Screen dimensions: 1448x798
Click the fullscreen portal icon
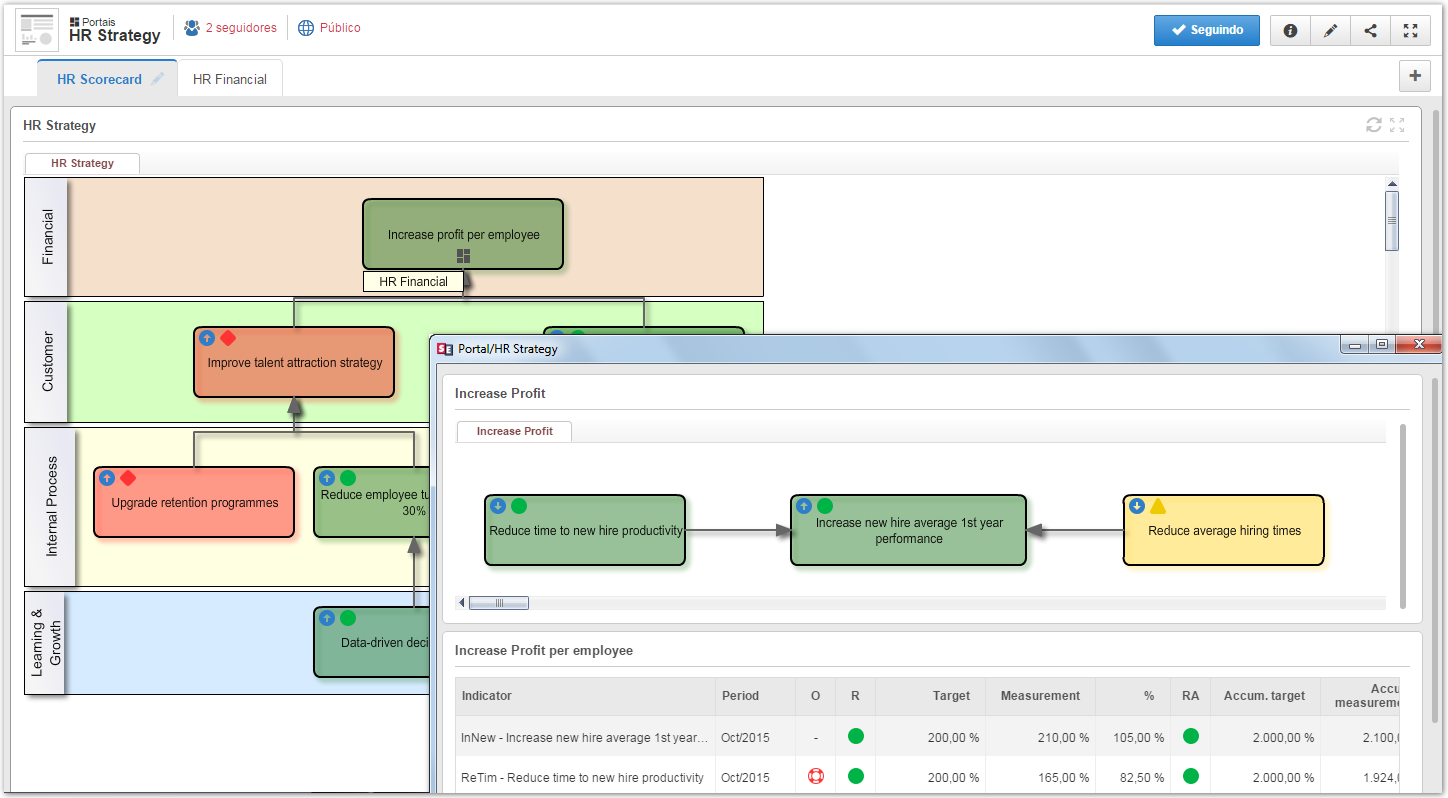[1410, 30]
